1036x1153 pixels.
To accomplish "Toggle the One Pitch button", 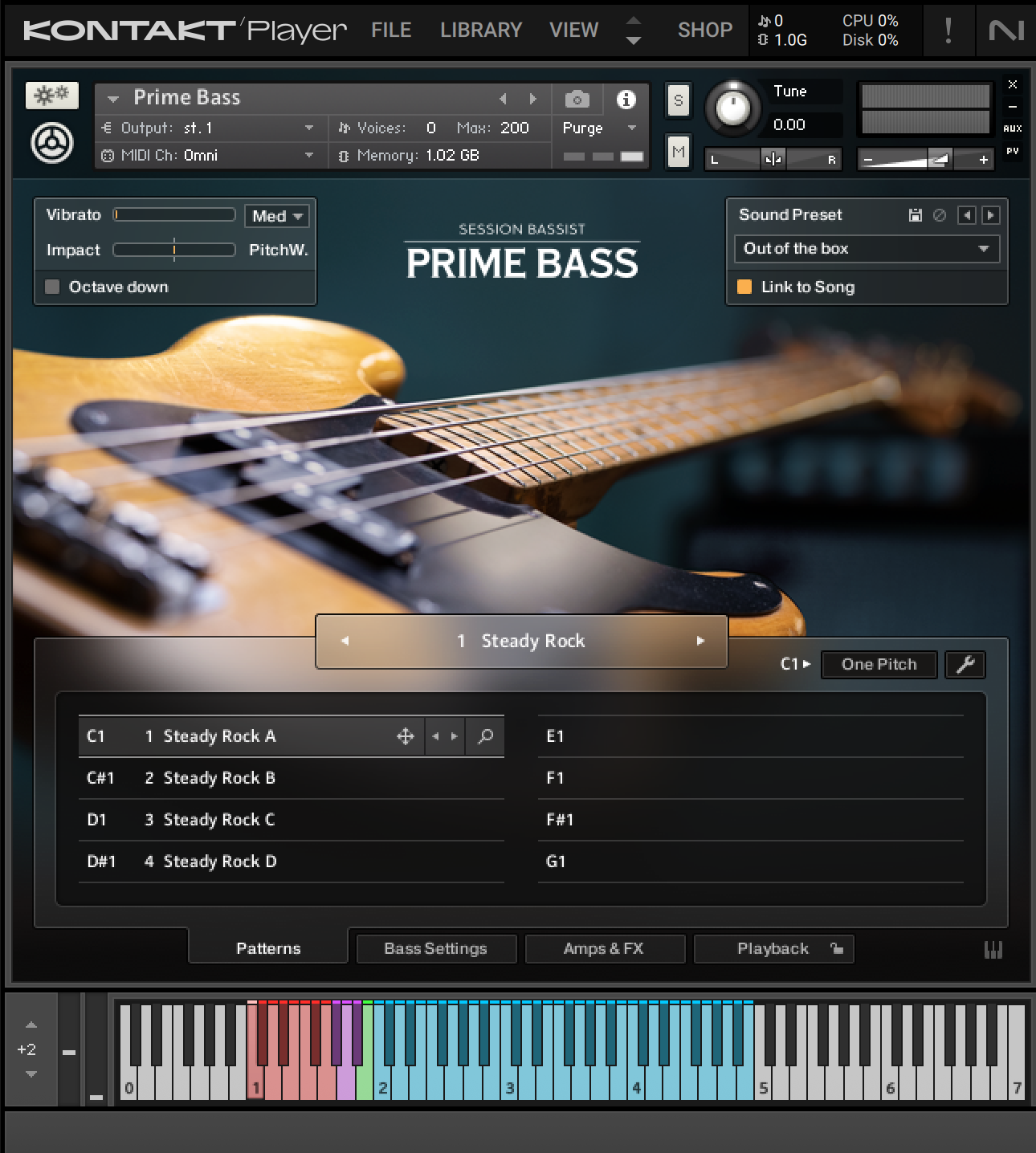I will (879, 664).
